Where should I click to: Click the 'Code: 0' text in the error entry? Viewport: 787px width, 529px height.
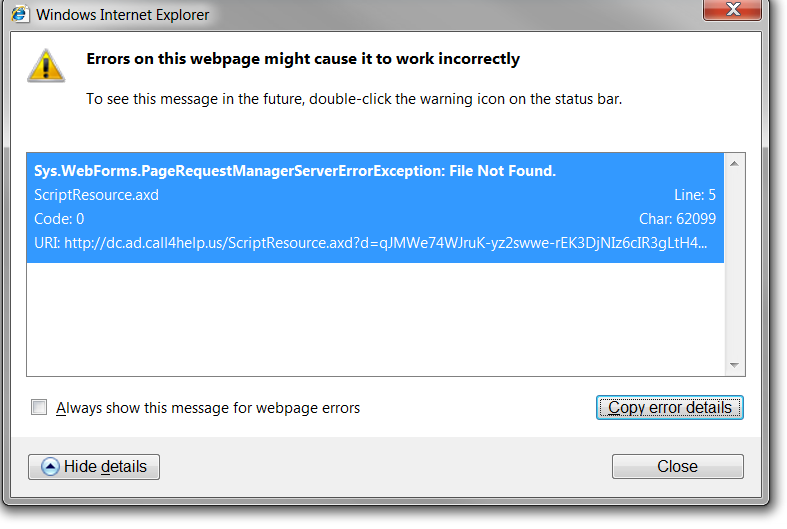(x=59, y=219)
